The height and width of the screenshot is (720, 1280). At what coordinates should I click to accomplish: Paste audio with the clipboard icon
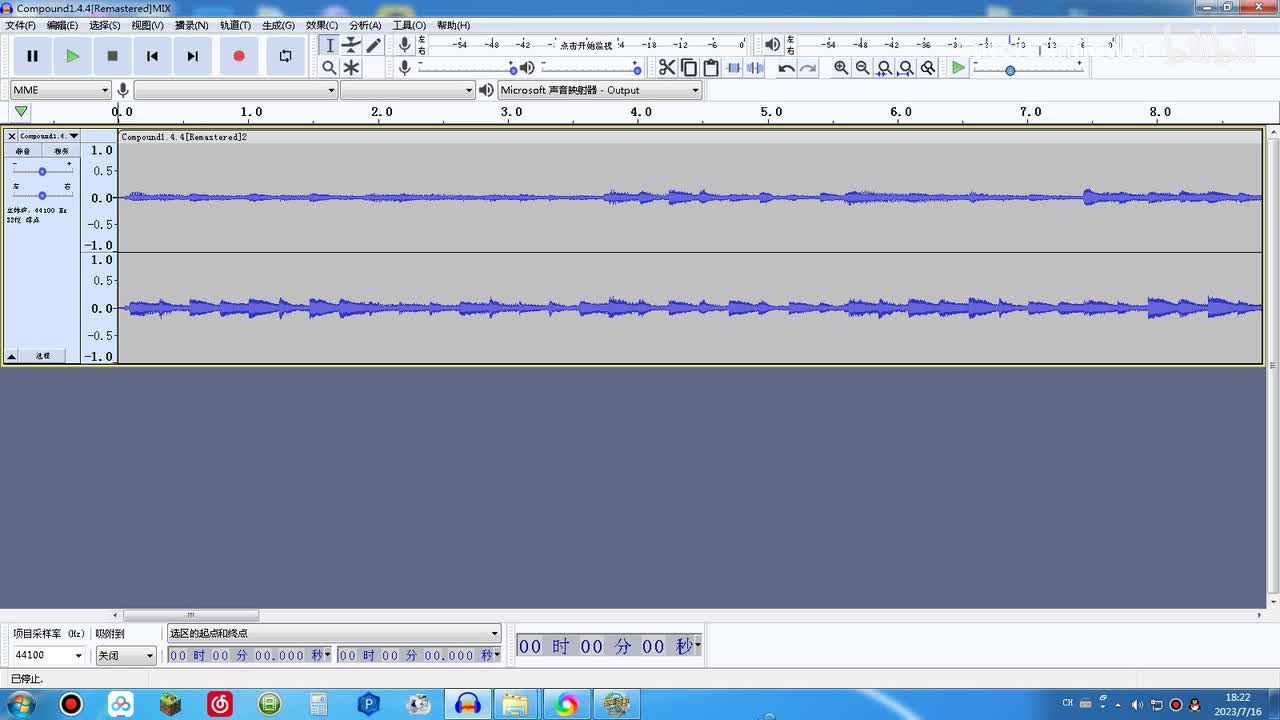(711, 67)
